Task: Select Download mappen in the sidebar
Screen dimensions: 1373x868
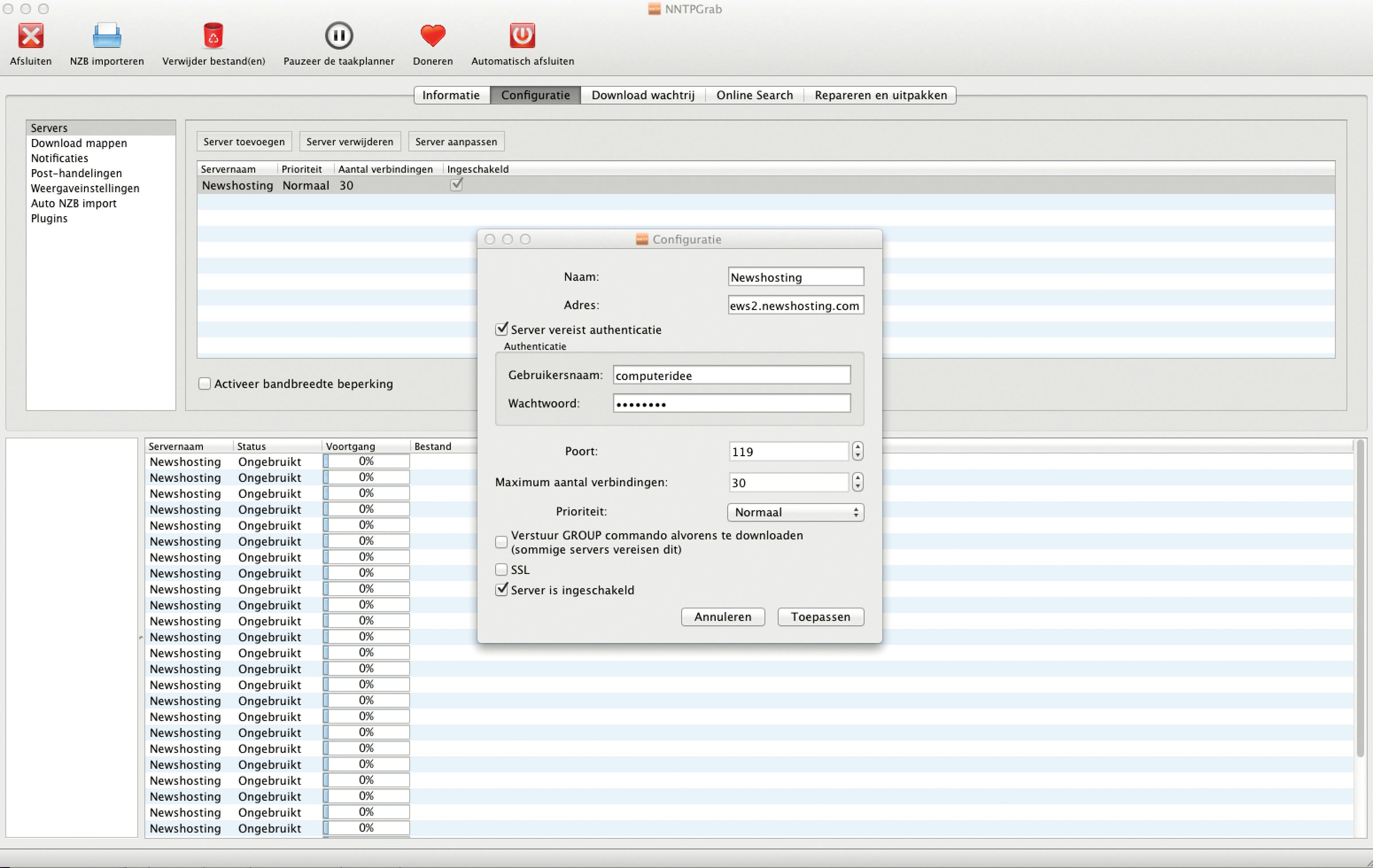Action: (79, 143)
